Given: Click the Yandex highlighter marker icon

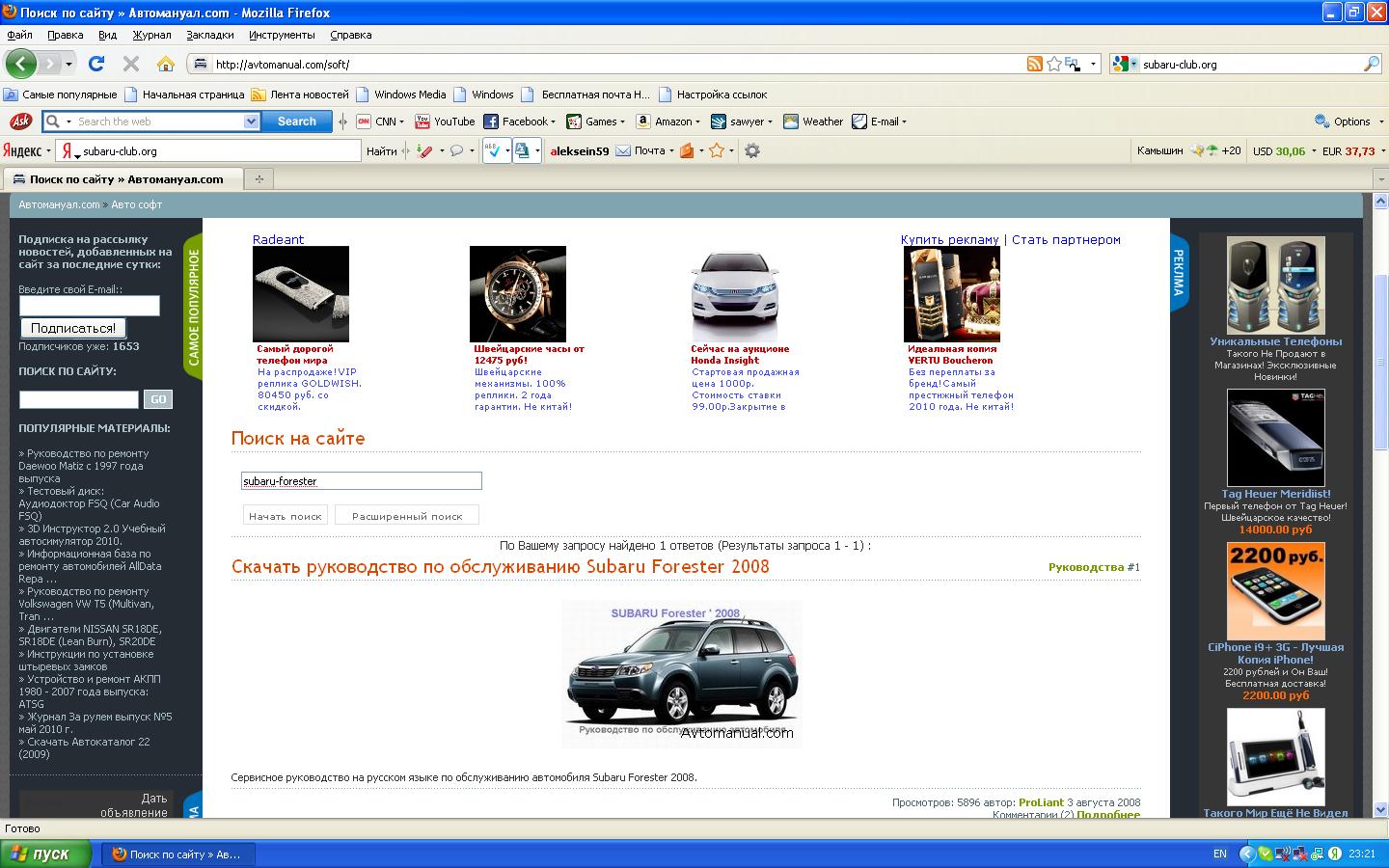Looking at the screenshot, I should click(x=424, y=150).
